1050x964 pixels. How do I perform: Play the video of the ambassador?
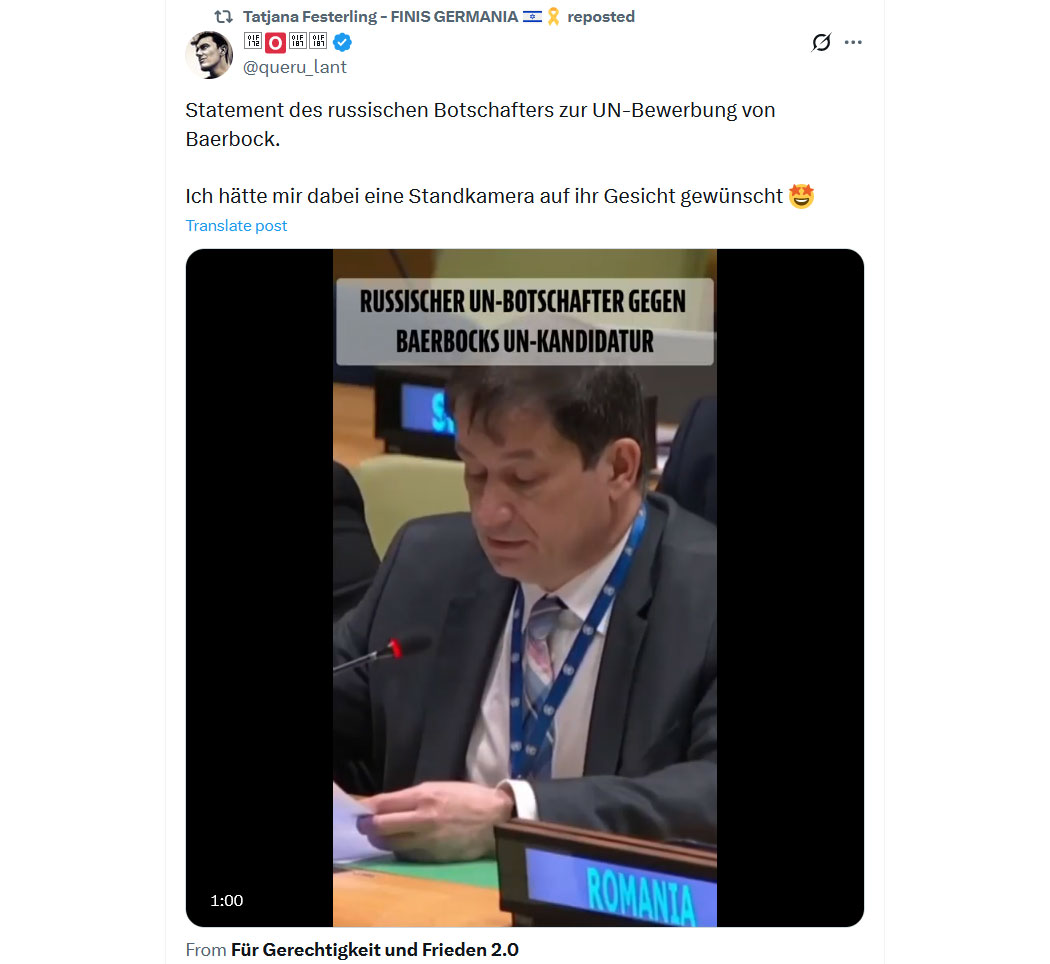tap(524, 588)
